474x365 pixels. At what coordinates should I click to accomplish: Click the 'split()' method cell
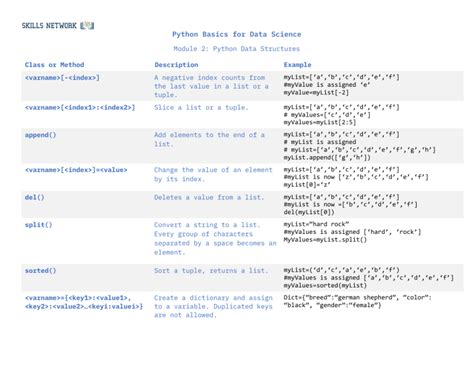point(38,225)
